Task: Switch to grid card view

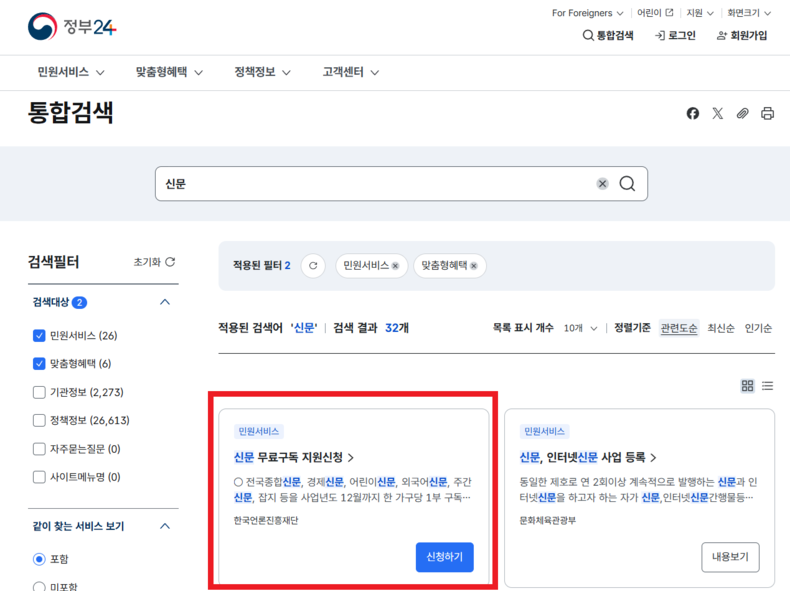Action: tap(747, 386)
